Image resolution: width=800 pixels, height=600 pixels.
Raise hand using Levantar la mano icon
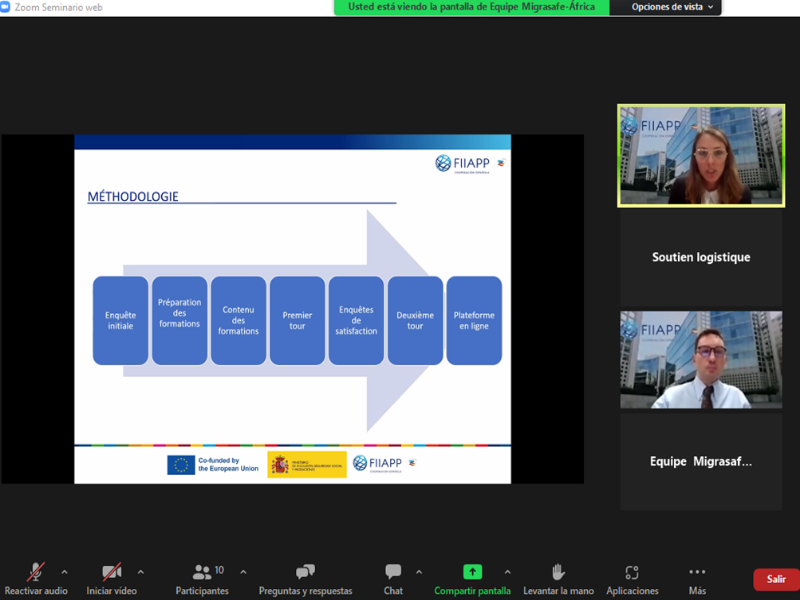click(557, 573)
